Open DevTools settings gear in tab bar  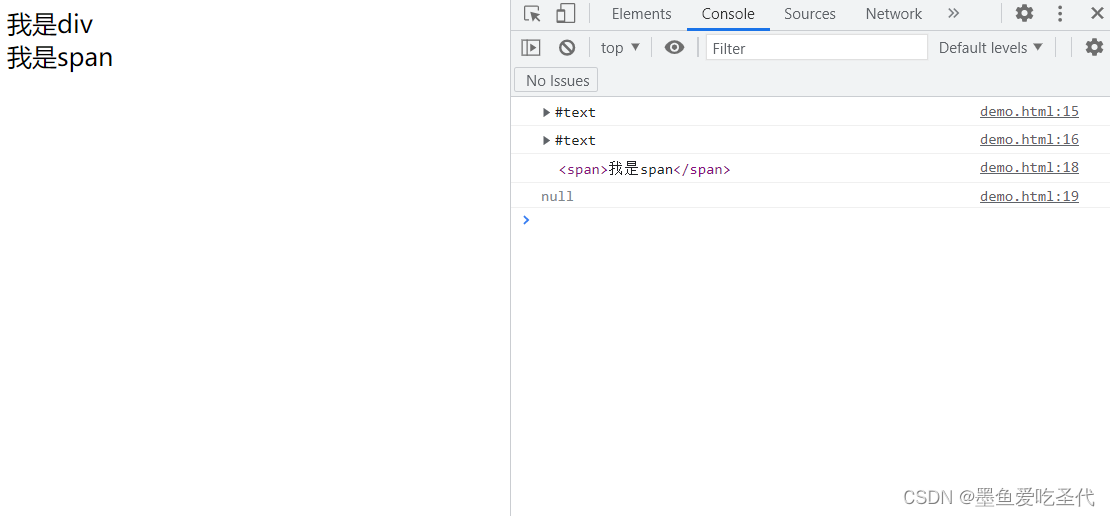(x=1024, y=13)
